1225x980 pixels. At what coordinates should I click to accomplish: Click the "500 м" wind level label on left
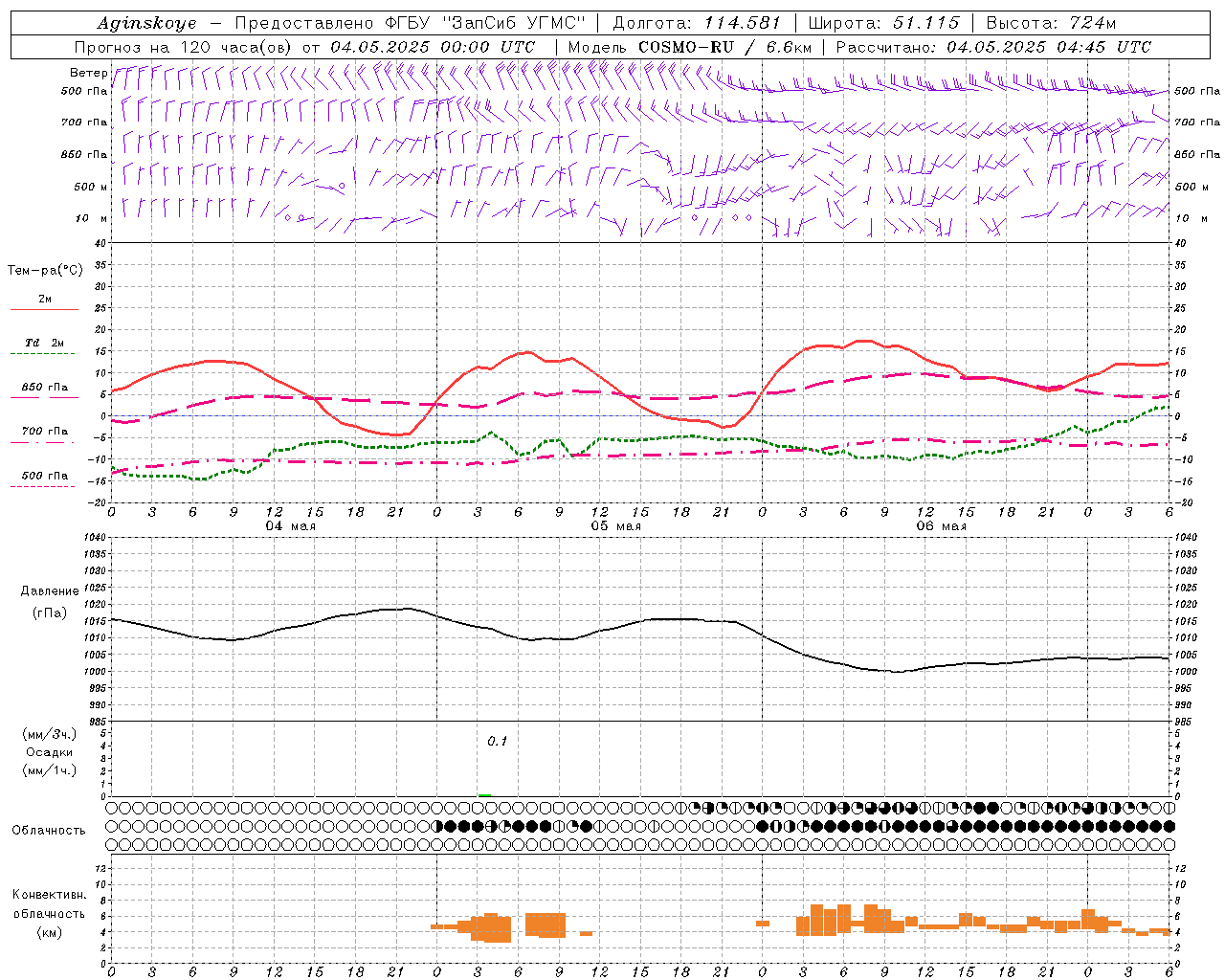(91, 187)
